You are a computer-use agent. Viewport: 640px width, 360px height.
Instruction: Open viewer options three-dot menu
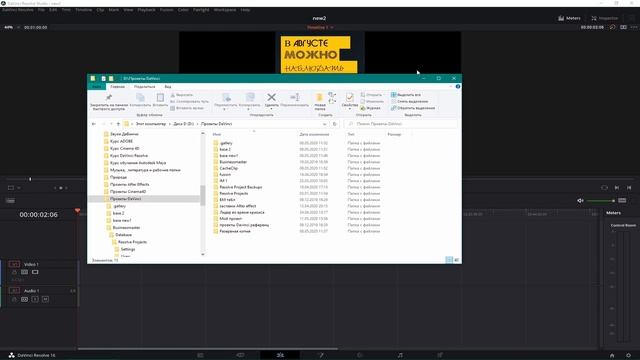pyautogui.click(x=634, y=27)
